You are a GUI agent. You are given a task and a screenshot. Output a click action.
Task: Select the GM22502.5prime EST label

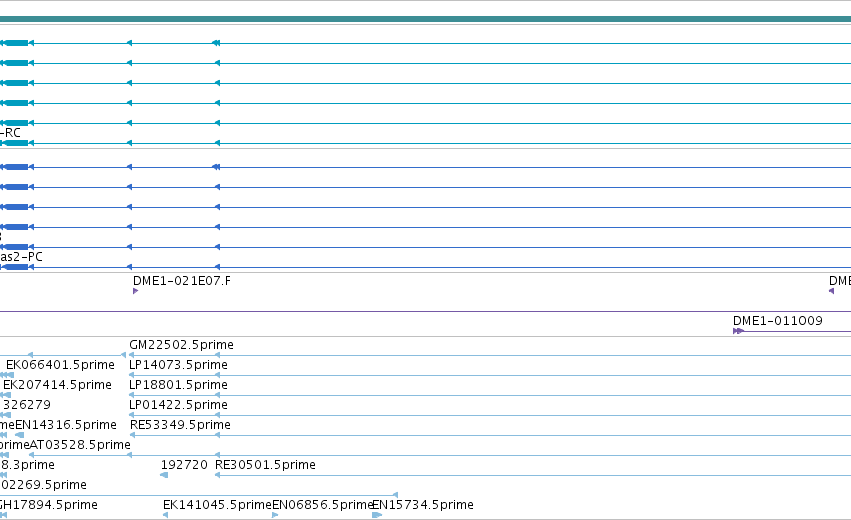coord(181,345)
